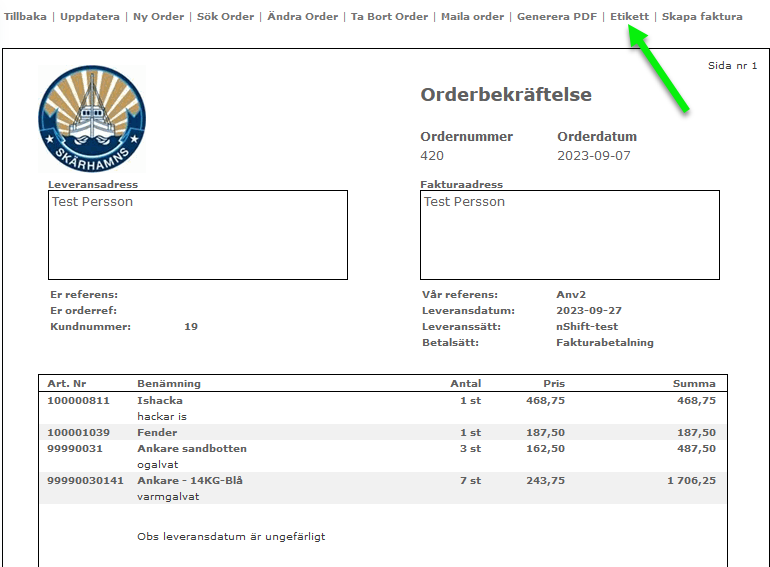
Task: Click description 'hackar is'
Action: pos(162,416)
